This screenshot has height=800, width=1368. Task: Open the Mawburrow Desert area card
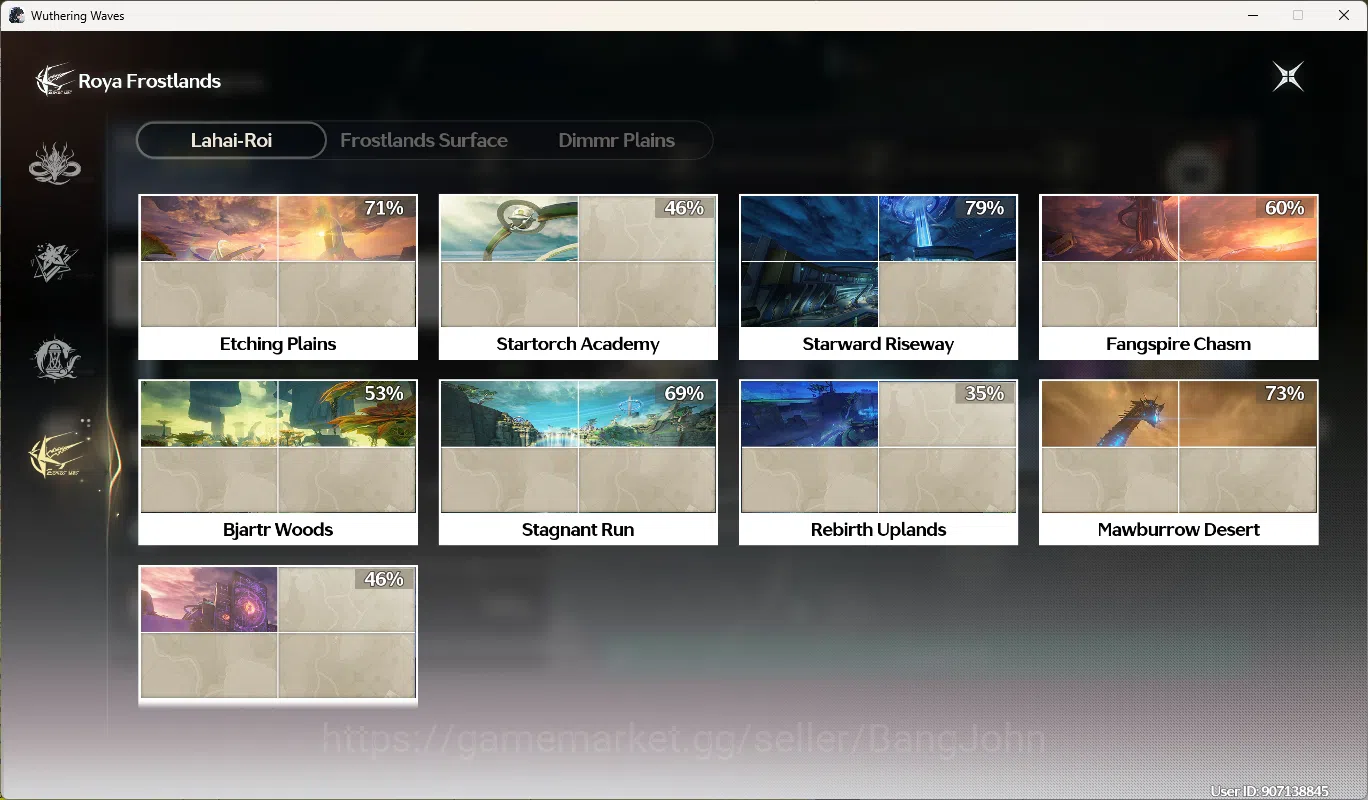point(1178,462)
